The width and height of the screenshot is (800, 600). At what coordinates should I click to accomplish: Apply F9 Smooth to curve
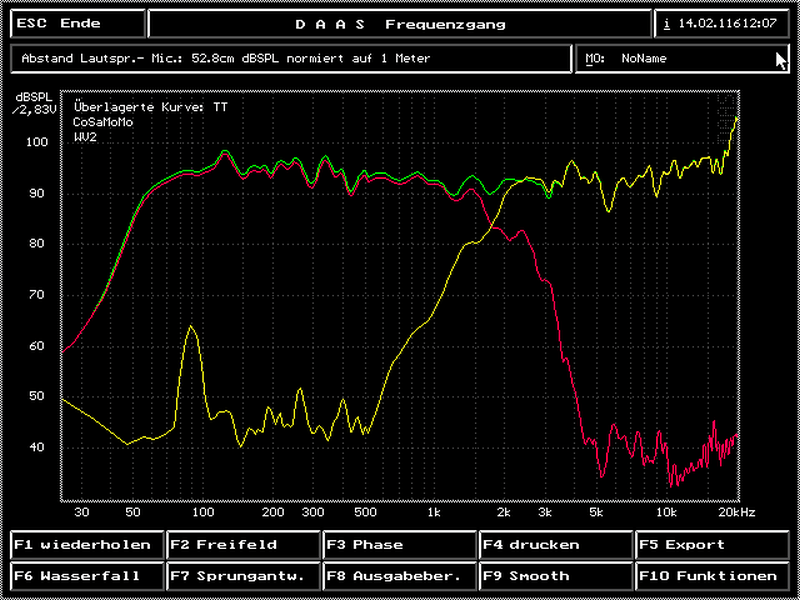[555, 576]
